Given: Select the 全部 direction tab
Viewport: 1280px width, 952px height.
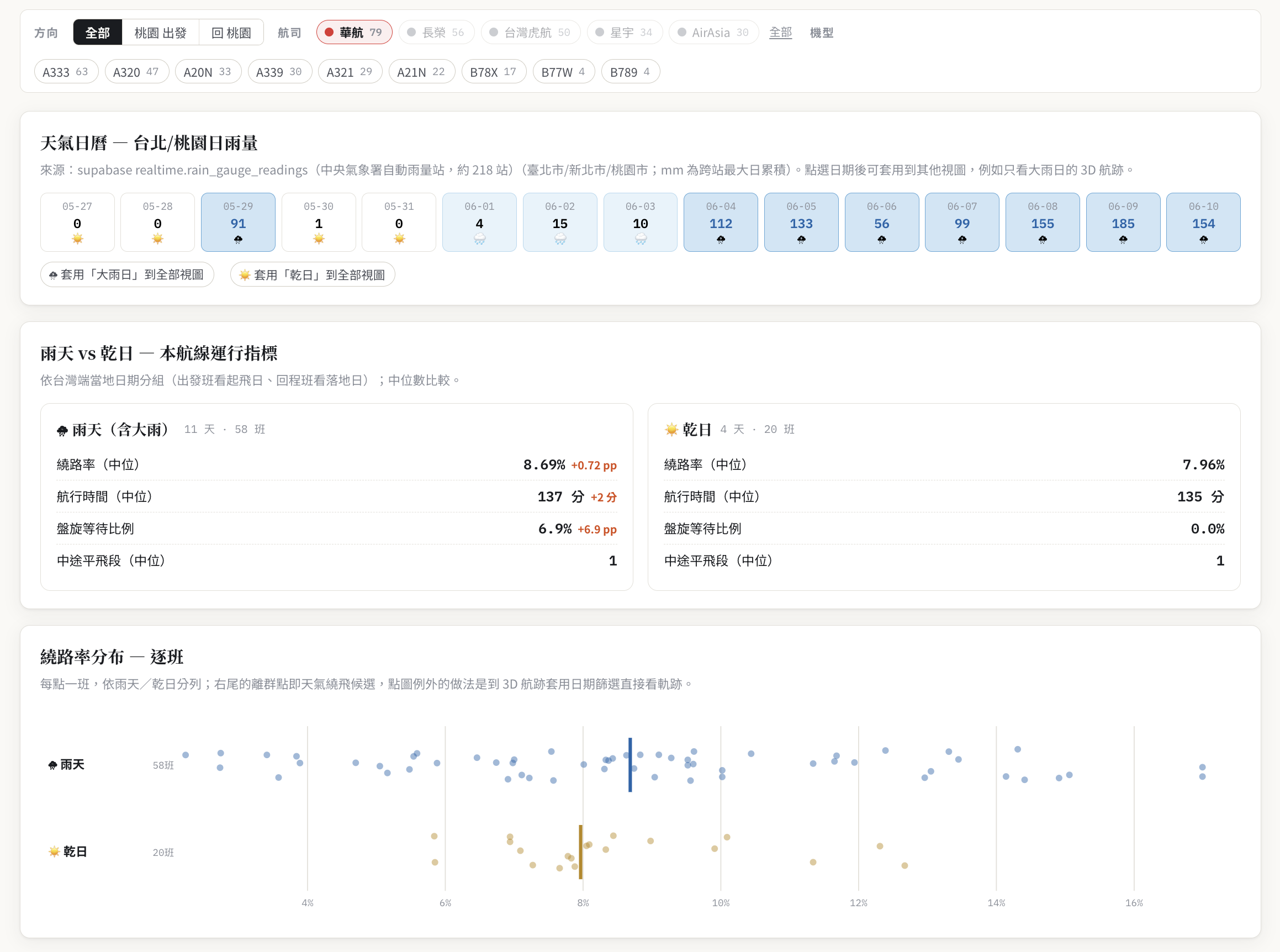Looking at the screenshot, I should (x=97, y=32).
